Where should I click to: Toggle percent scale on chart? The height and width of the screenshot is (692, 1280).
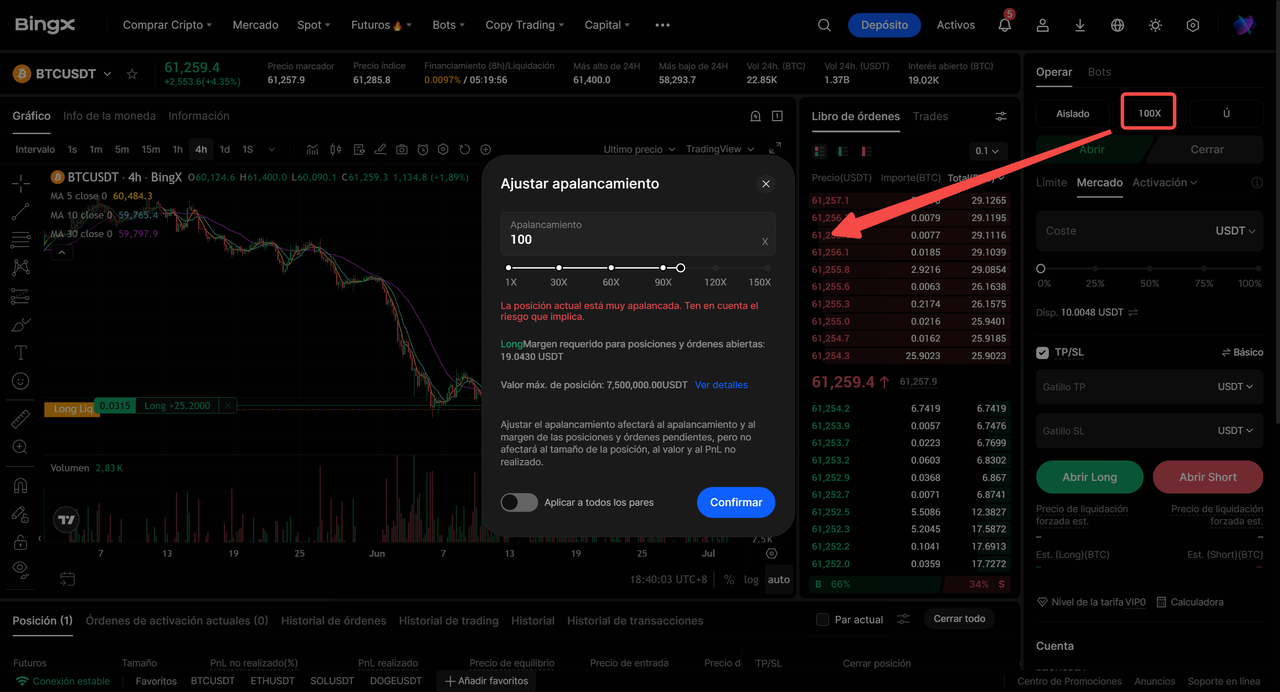[x=729, y=579]
